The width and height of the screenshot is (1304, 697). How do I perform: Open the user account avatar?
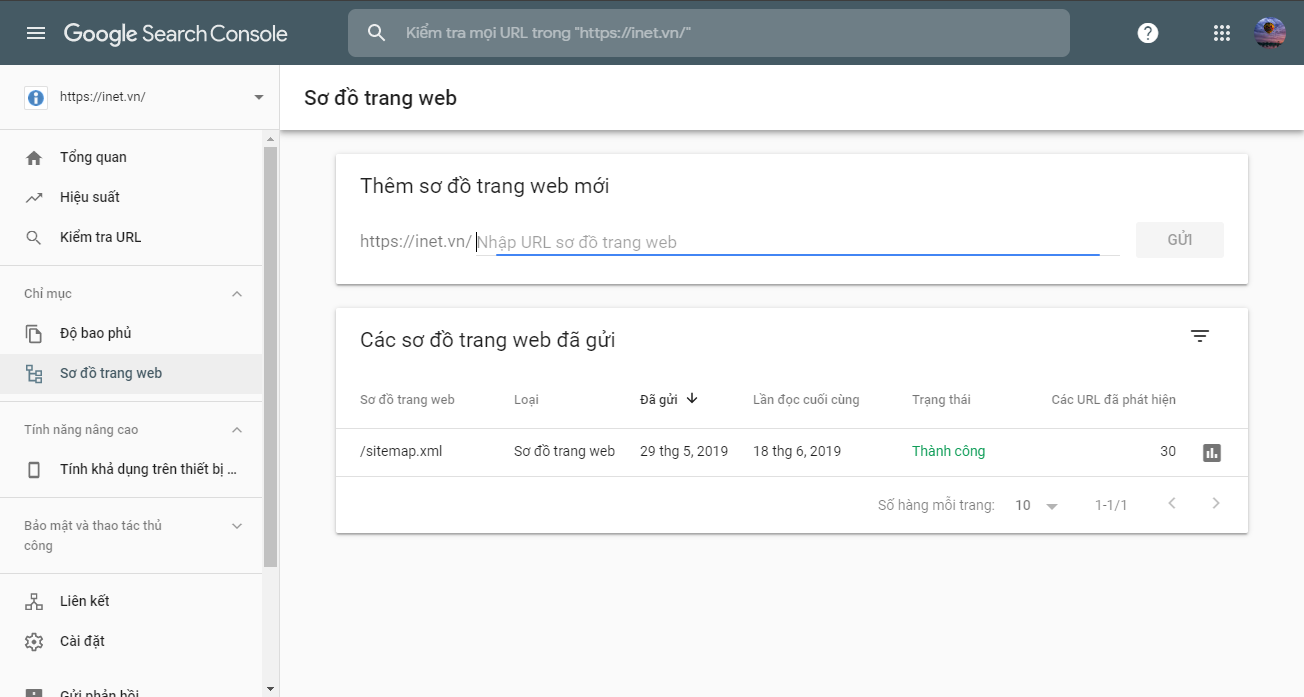click(1270, 33)
